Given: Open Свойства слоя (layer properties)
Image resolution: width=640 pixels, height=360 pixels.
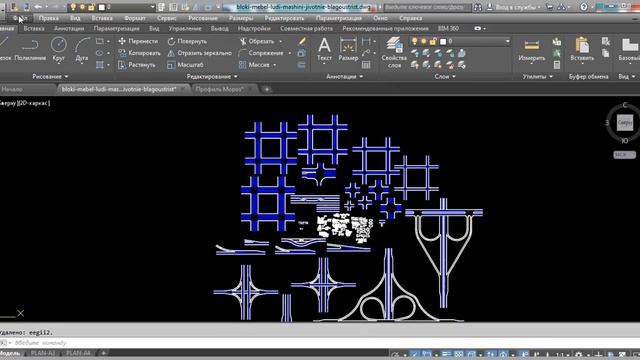Looking at the screenshot, I should pos(394,52).
